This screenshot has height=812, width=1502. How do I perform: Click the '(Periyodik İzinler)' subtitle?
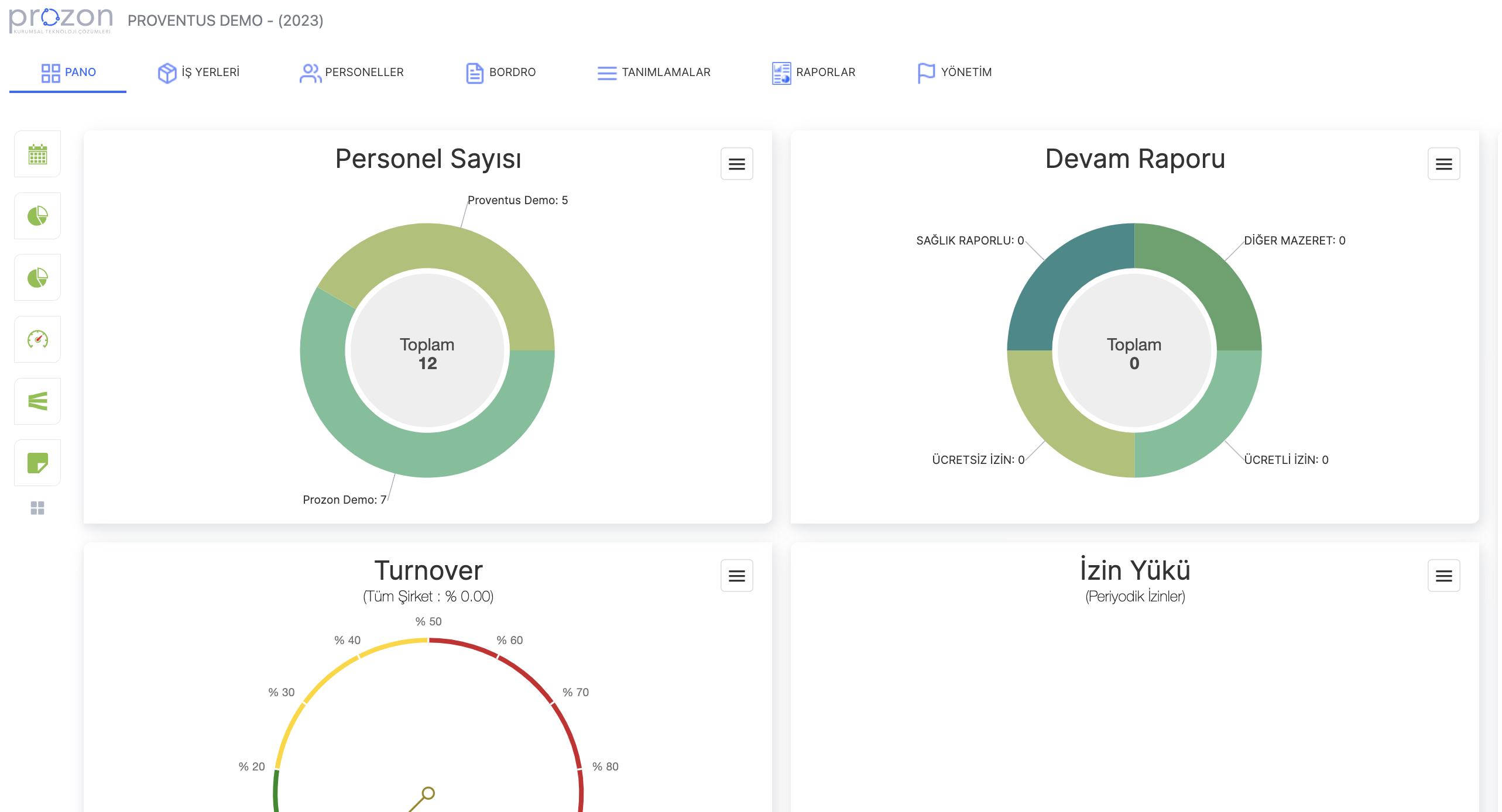coord(1135,596)
